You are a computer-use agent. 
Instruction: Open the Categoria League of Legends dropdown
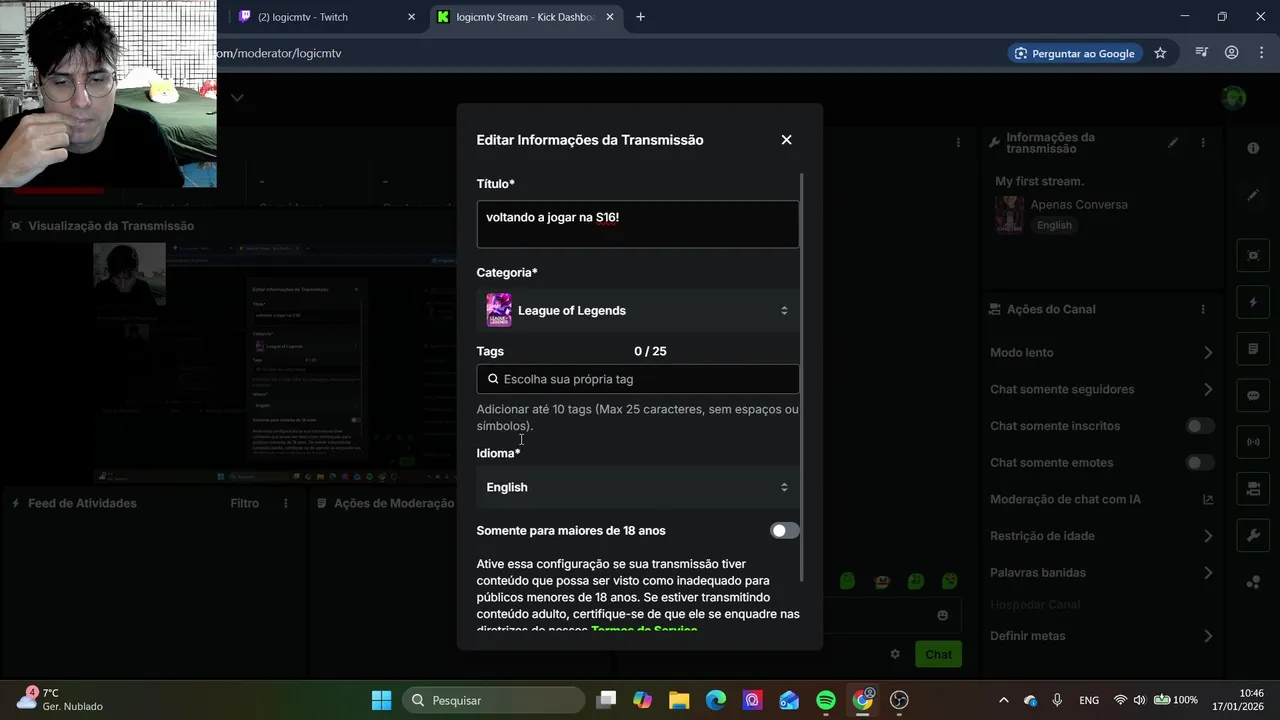[638, 310]
